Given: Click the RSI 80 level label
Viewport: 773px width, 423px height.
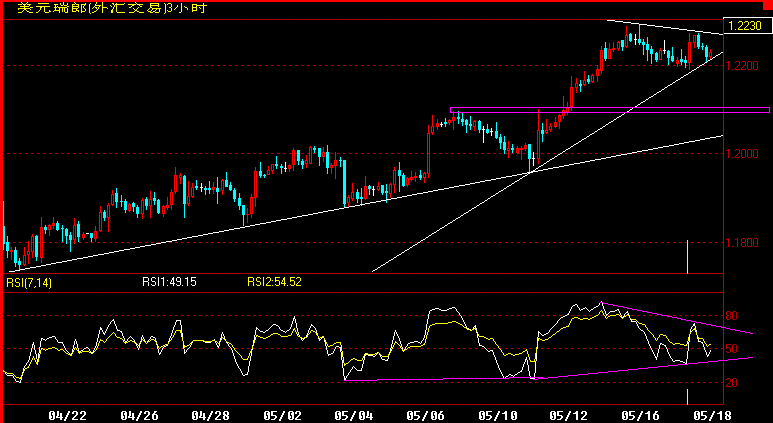Looking at the screenshot, I should [731, 316].
